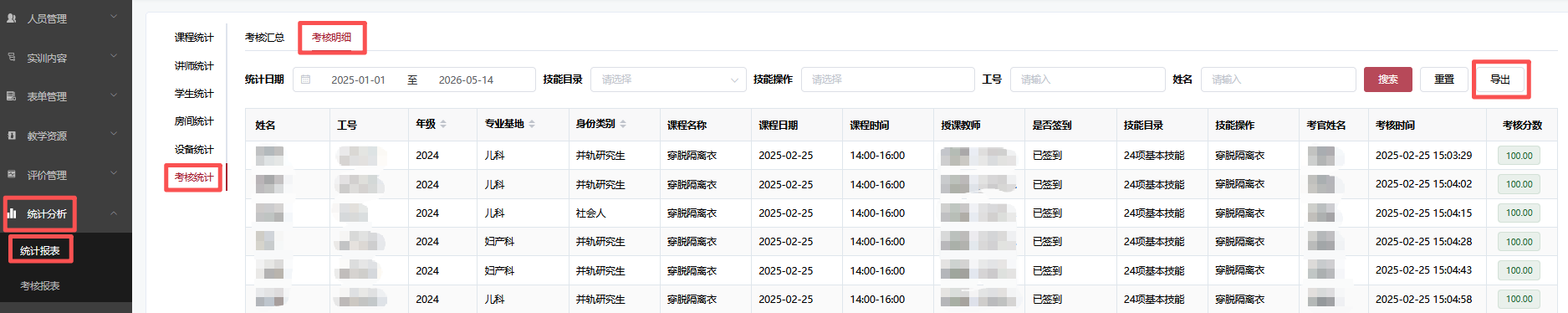Collapse the 统计分析 menu chevron
This screenshot has height=313, width=1568.
pyautogui.click(x=114, y=213)
